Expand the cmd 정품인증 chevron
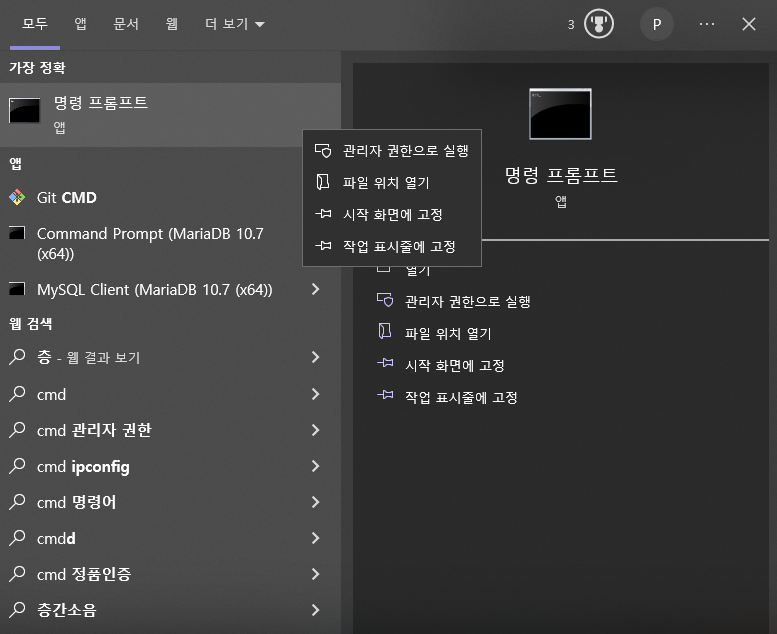Image resolution: width=777 pixels, height=634 pixels. pos(316,574)
